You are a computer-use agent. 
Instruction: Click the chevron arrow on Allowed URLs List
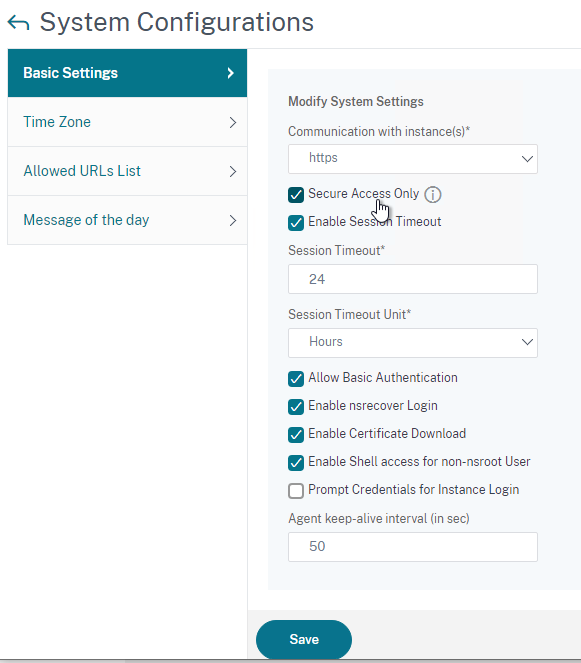(x=233, y=172)
